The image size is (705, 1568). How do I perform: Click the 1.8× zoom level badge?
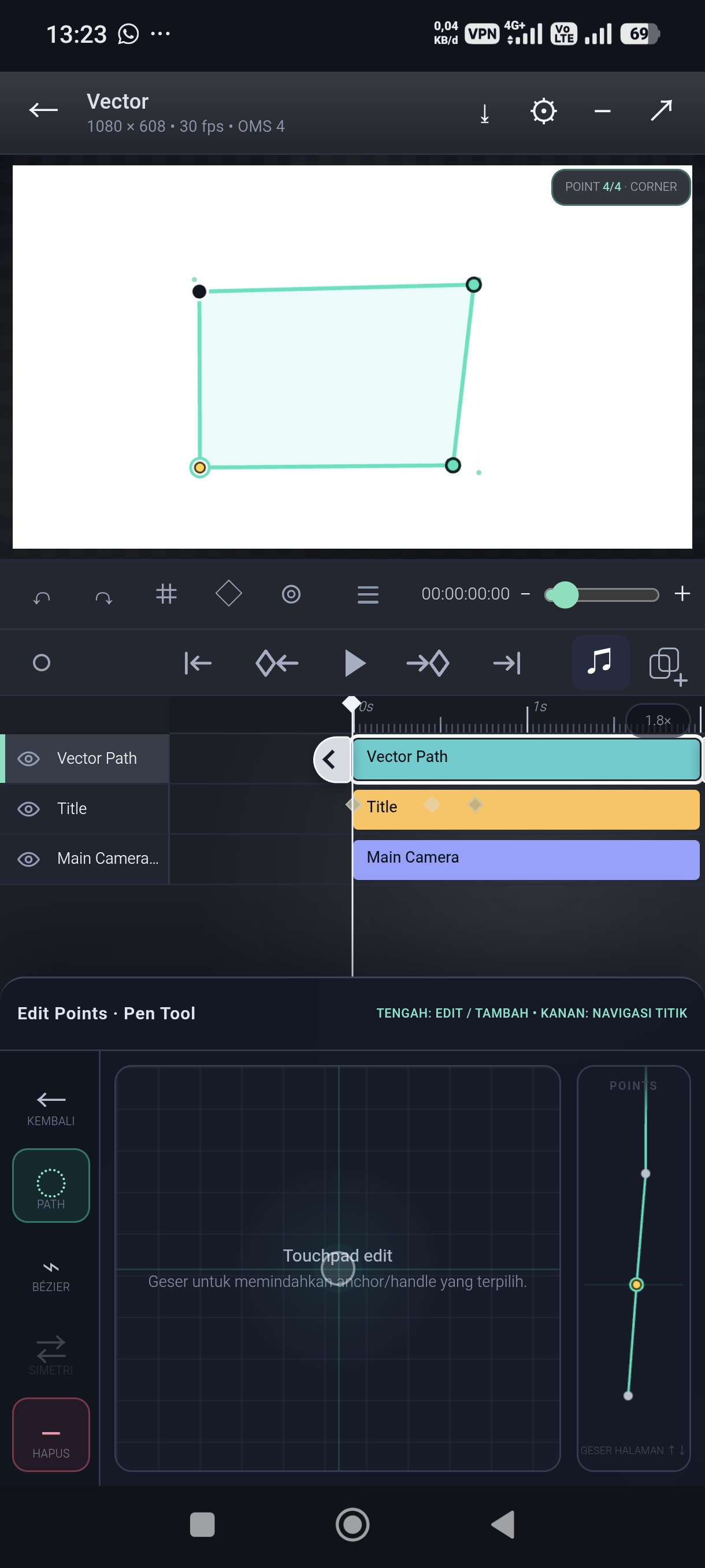coord(658,720)
